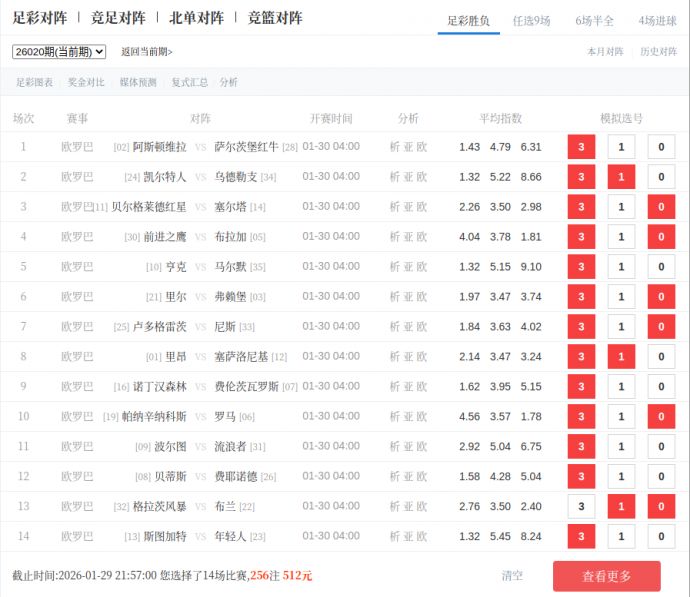This screenshot has width=690, height=597.
Task: Select the 任选9场 play type tab
Action: (x=531, y=20)
